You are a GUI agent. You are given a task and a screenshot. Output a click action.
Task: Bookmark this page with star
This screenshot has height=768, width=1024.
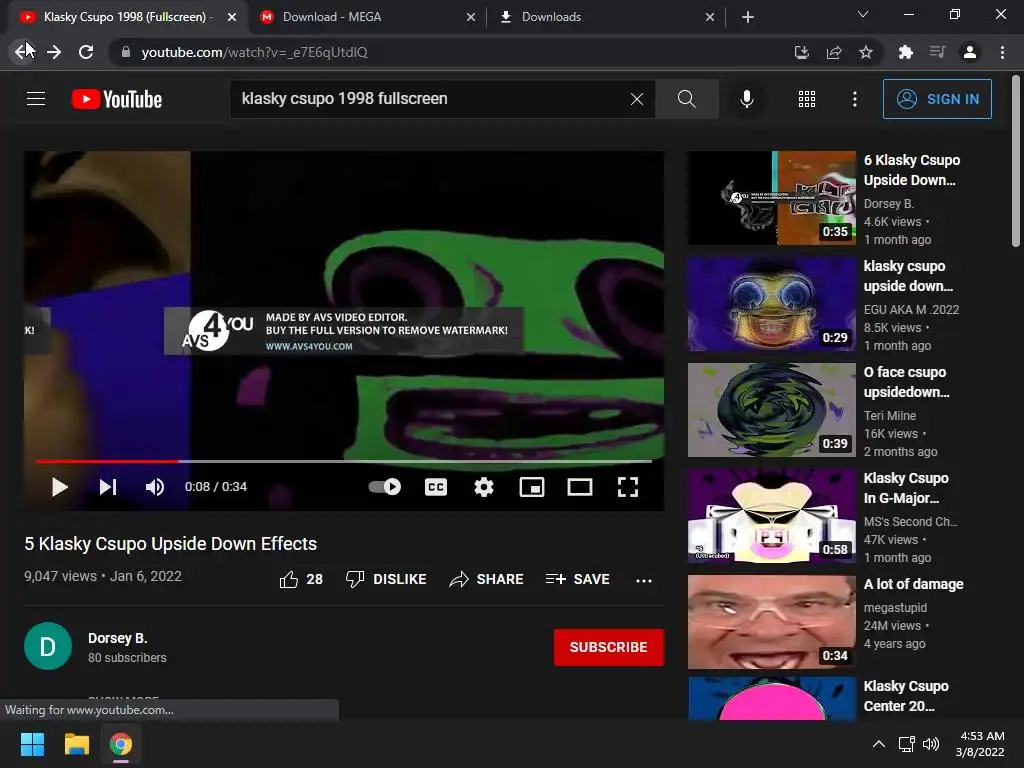tap(866, 52)
